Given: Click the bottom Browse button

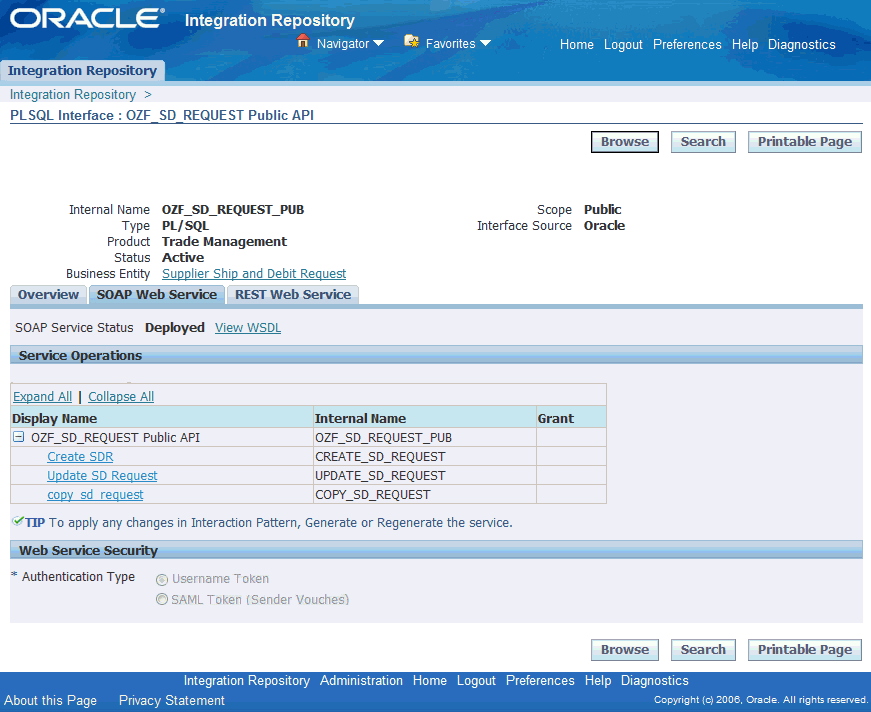Looking at the screenshot, I should click(625, 650).
